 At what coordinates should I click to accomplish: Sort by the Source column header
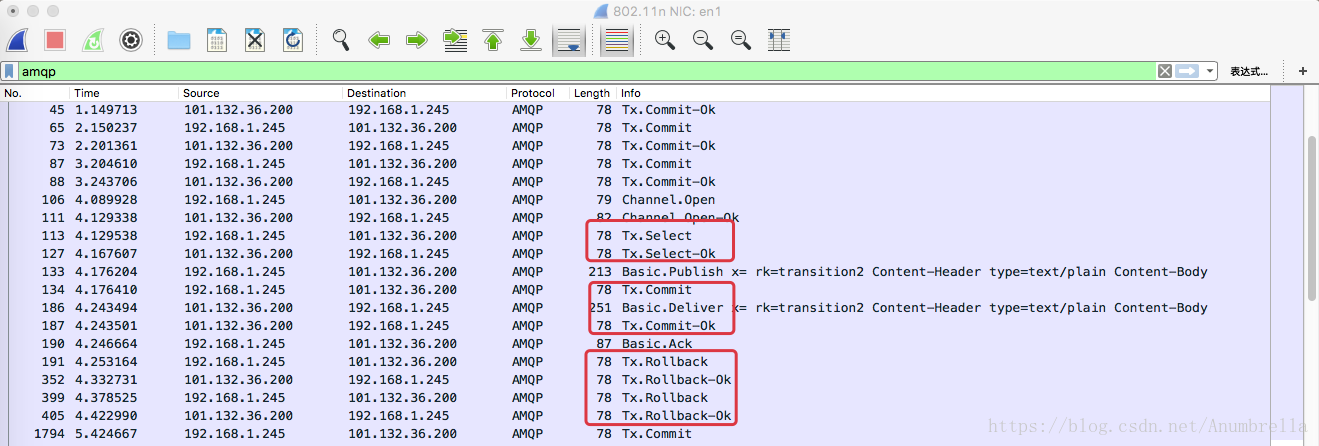[x=261, y=93]
